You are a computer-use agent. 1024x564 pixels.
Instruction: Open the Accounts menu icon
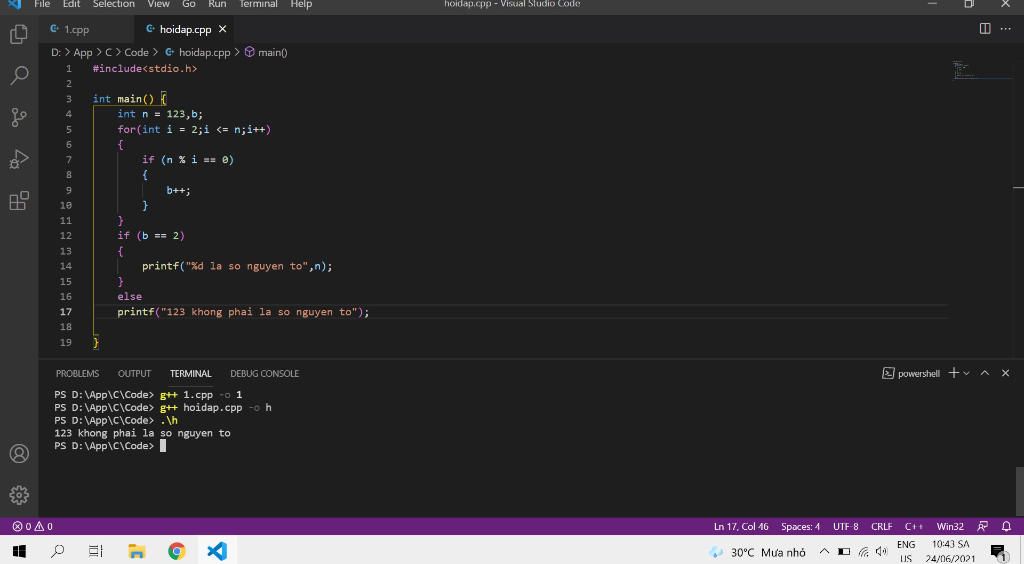[19, 453]
